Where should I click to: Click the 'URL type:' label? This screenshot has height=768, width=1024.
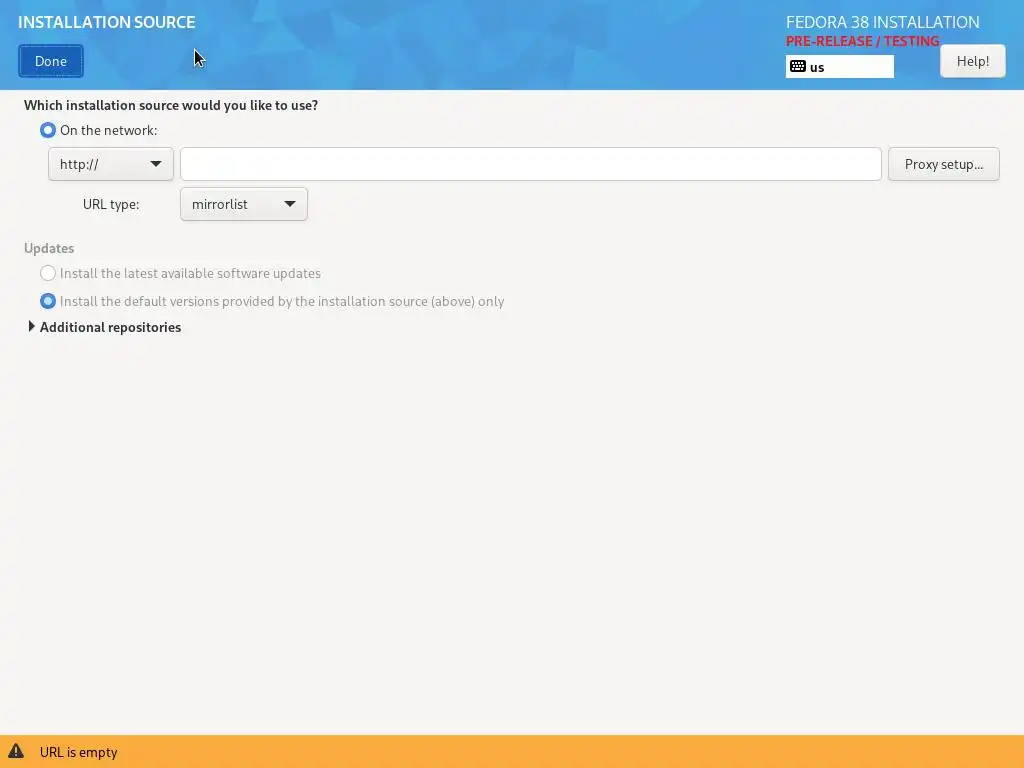tap(111, 204)
